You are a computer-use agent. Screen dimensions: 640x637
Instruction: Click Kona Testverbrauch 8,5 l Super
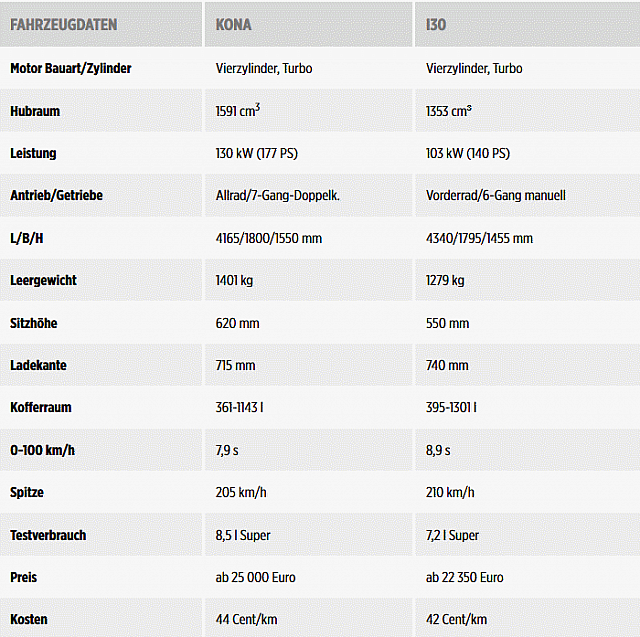point(243,535)
